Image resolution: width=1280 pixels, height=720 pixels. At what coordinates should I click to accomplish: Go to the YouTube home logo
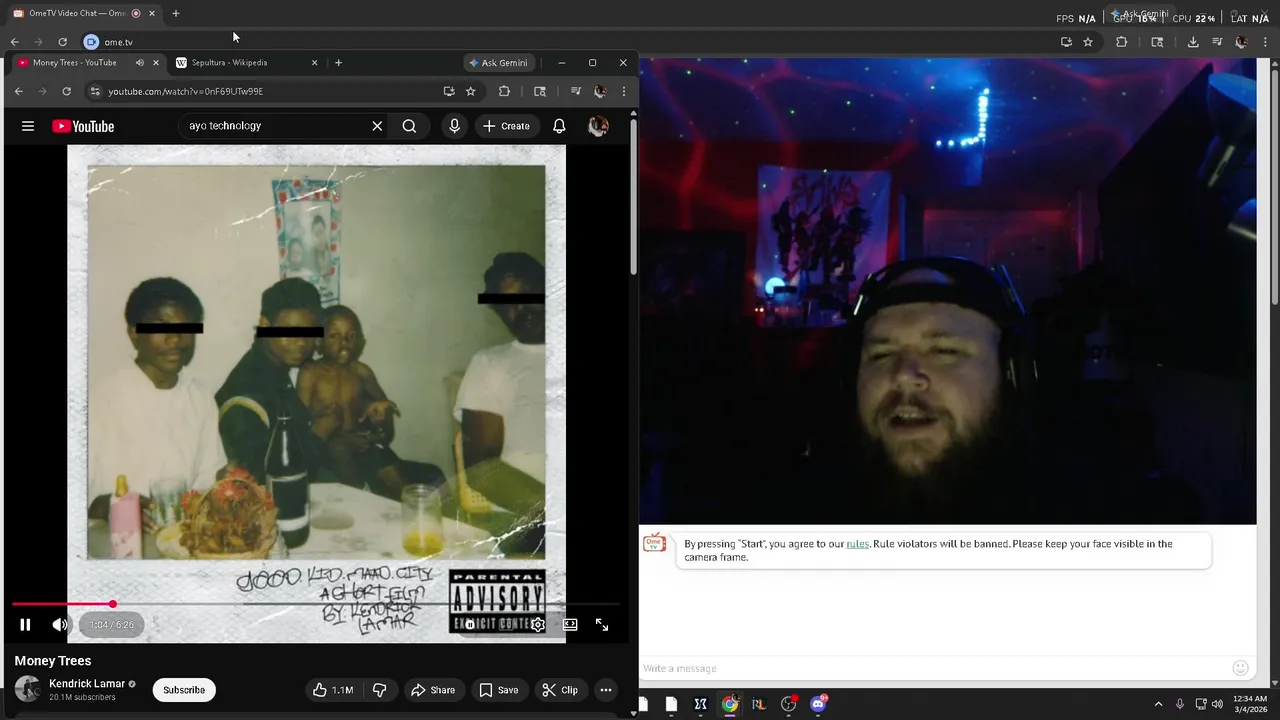click(83, 126)
